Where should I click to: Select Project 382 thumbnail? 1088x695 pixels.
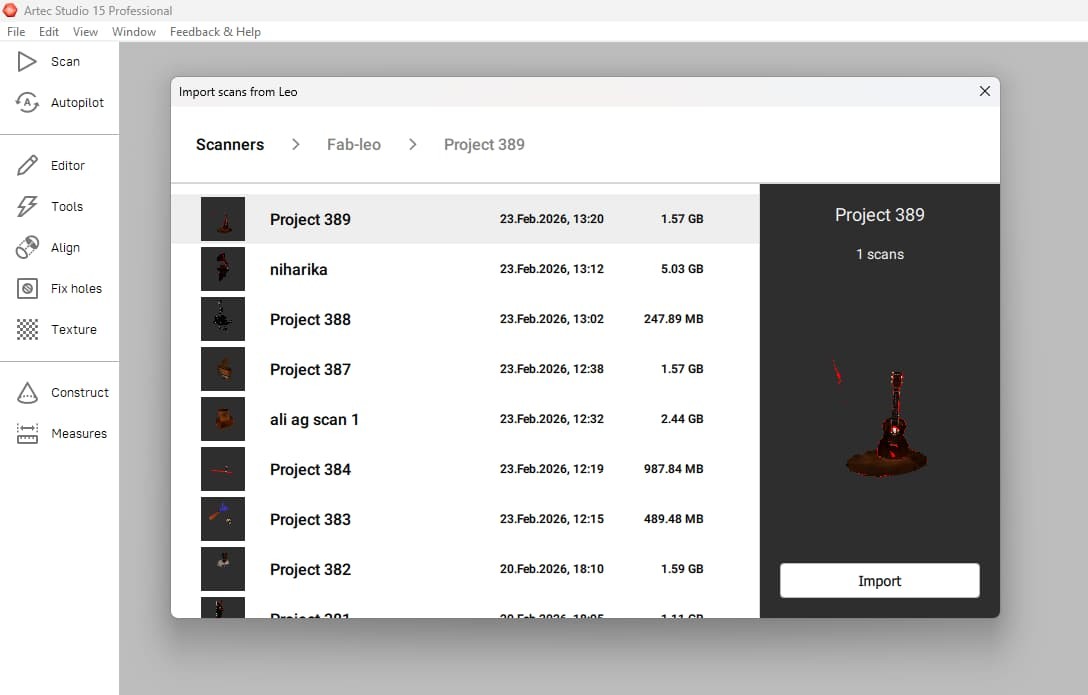click(x=223, y=569)
